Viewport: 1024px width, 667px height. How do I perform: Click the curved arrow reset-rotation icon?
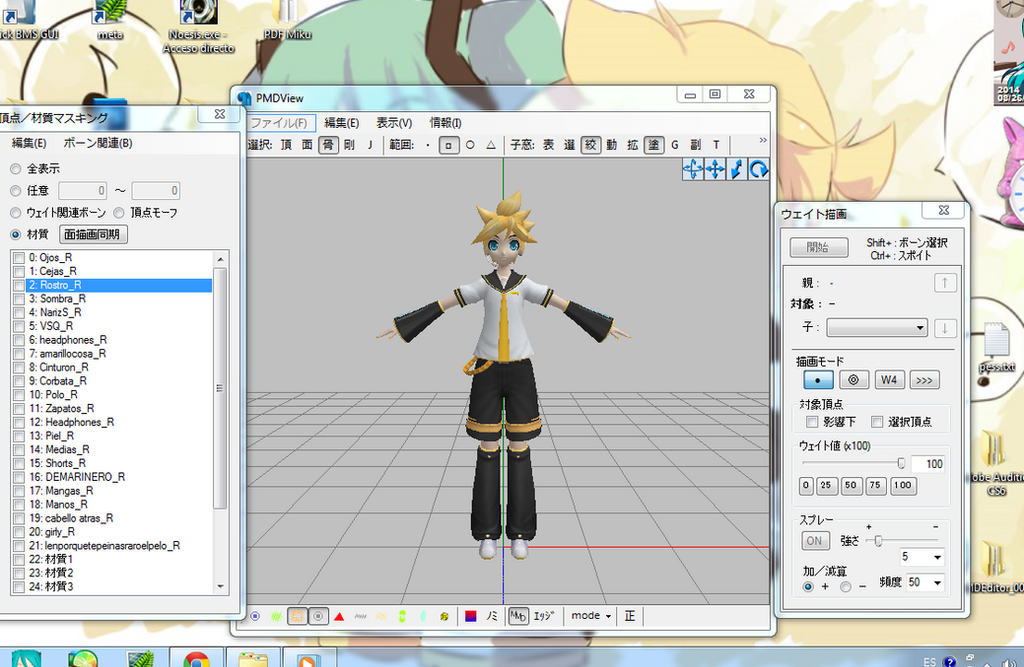coord(758,170)
